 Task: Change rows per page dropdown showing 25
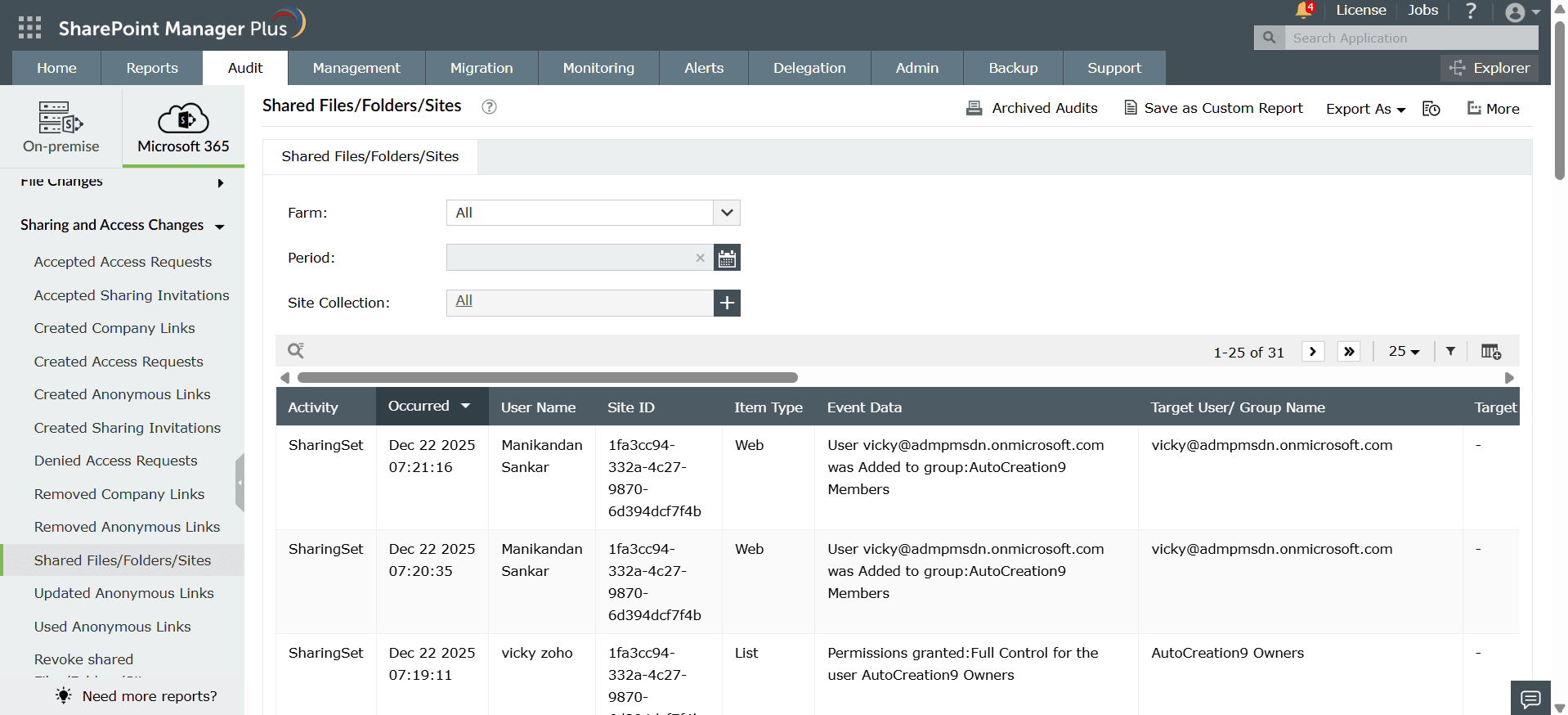(x=1404, y=351)
